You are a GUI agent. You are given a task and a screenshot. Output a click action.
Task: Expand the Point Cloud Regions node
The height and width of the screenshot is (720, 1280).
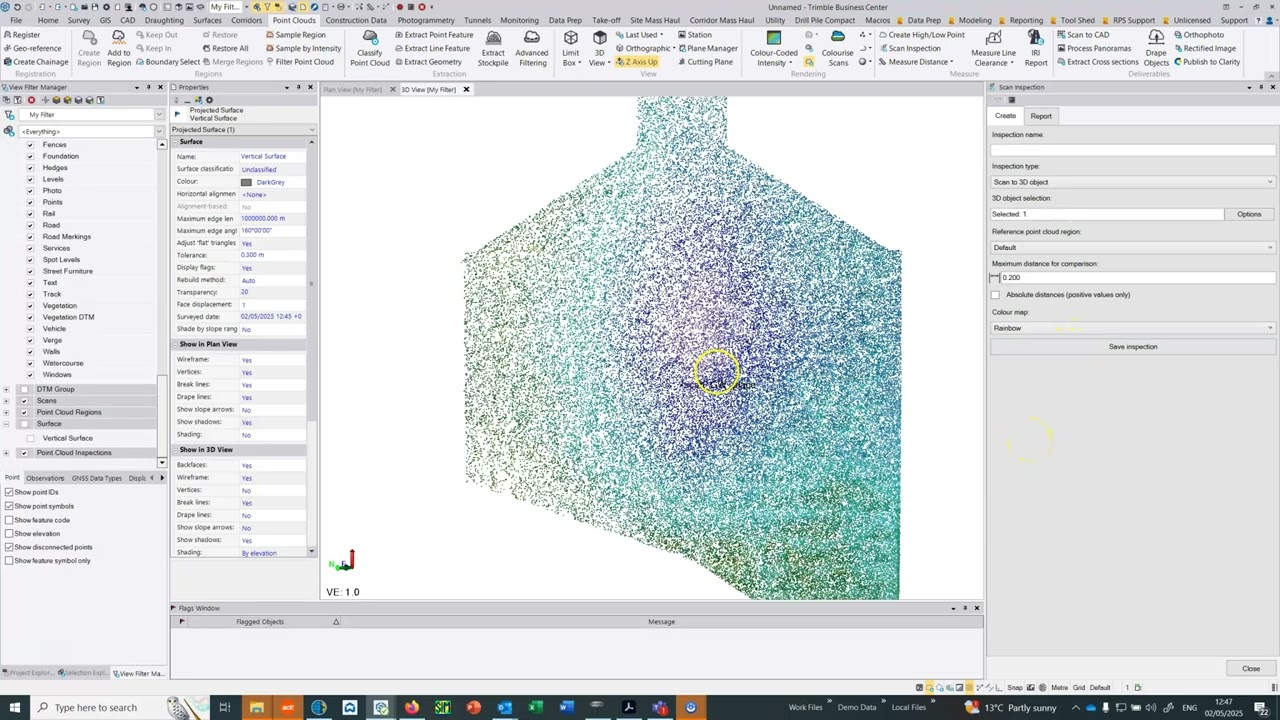click(x=7, y=412)
